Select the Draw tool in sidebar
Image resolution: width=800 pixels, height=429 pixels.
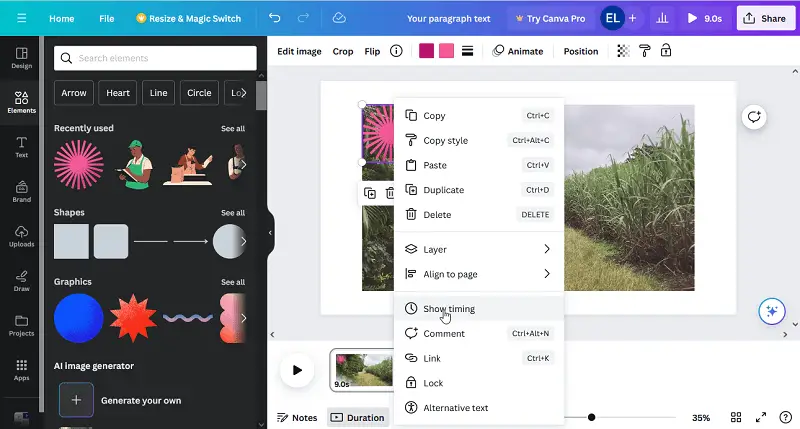(21, 279)
